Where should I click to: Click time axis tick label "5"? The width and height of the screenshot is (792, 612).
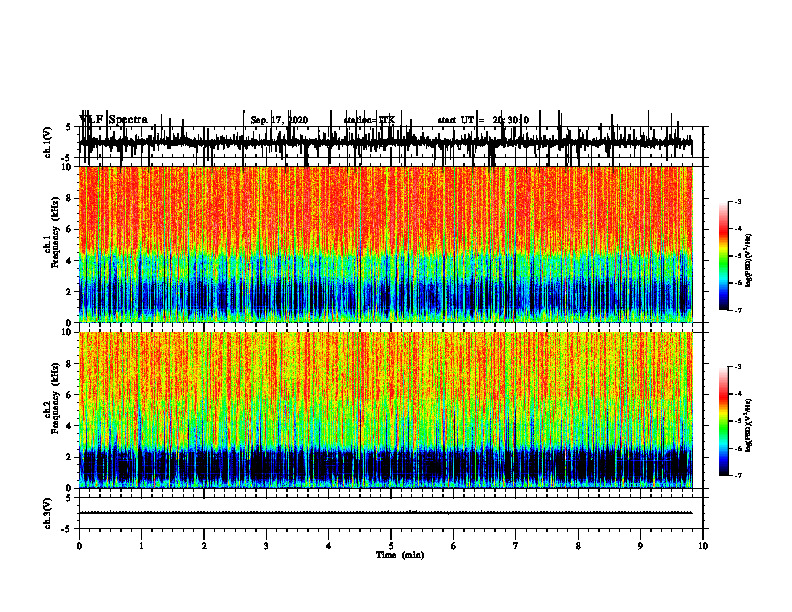pos(390,546)
